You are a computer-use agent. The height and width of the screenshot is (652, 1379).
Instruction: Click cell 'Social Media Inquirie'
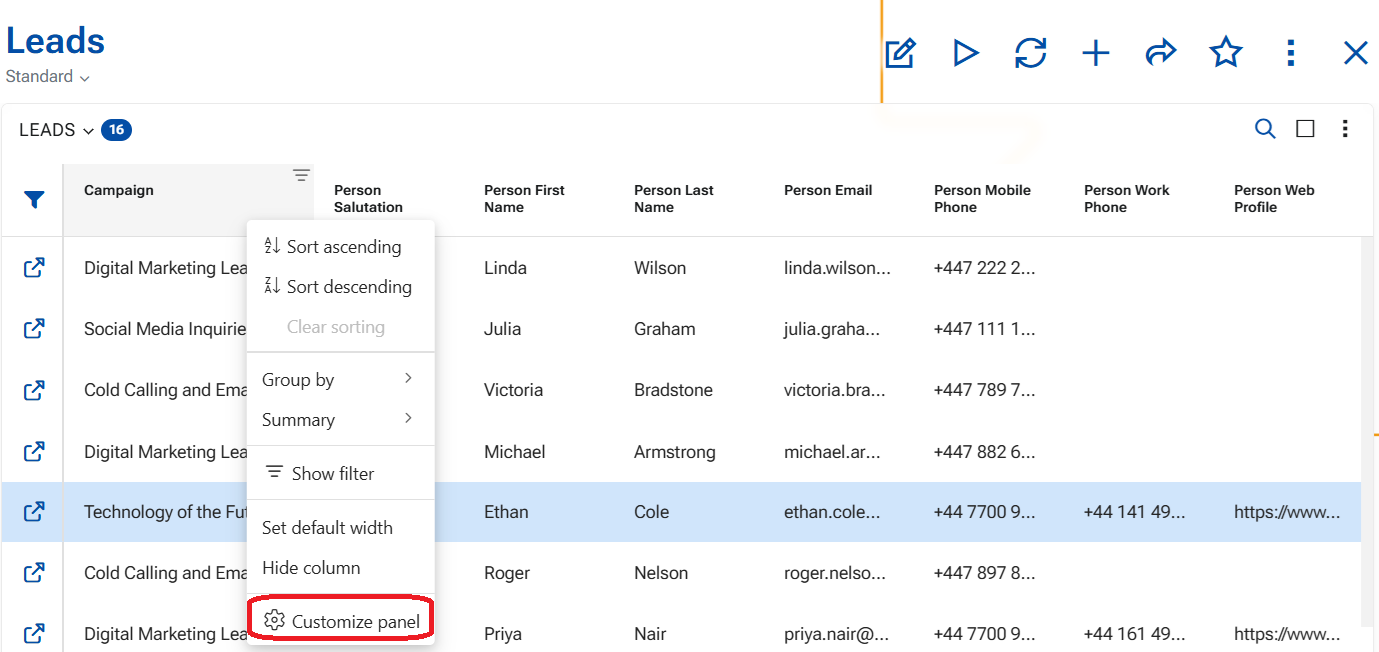[x=165, y=329]
